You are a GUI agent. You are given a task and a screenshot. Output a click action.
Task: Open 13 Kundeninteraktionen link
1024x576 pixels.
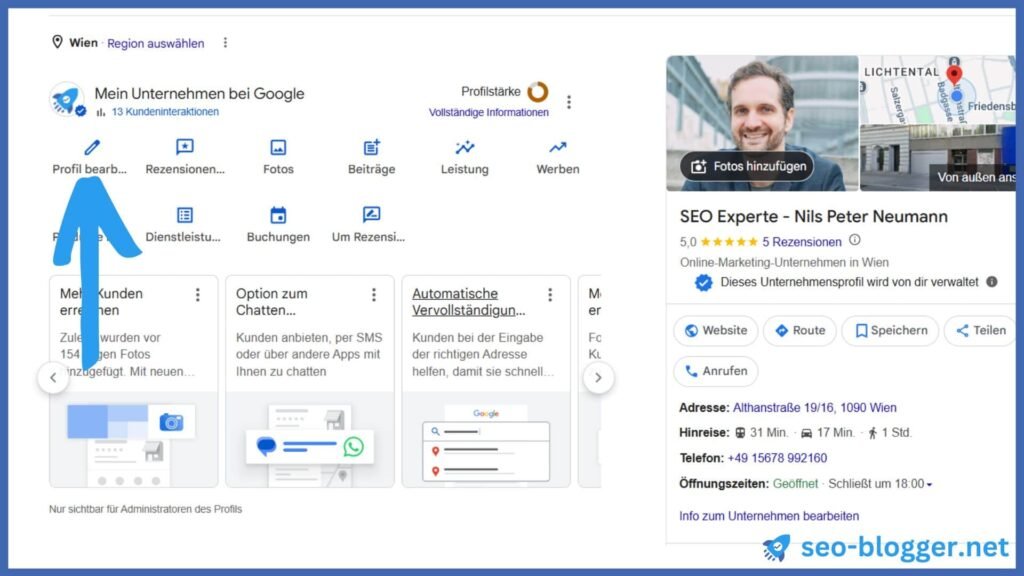pos(165,112)
